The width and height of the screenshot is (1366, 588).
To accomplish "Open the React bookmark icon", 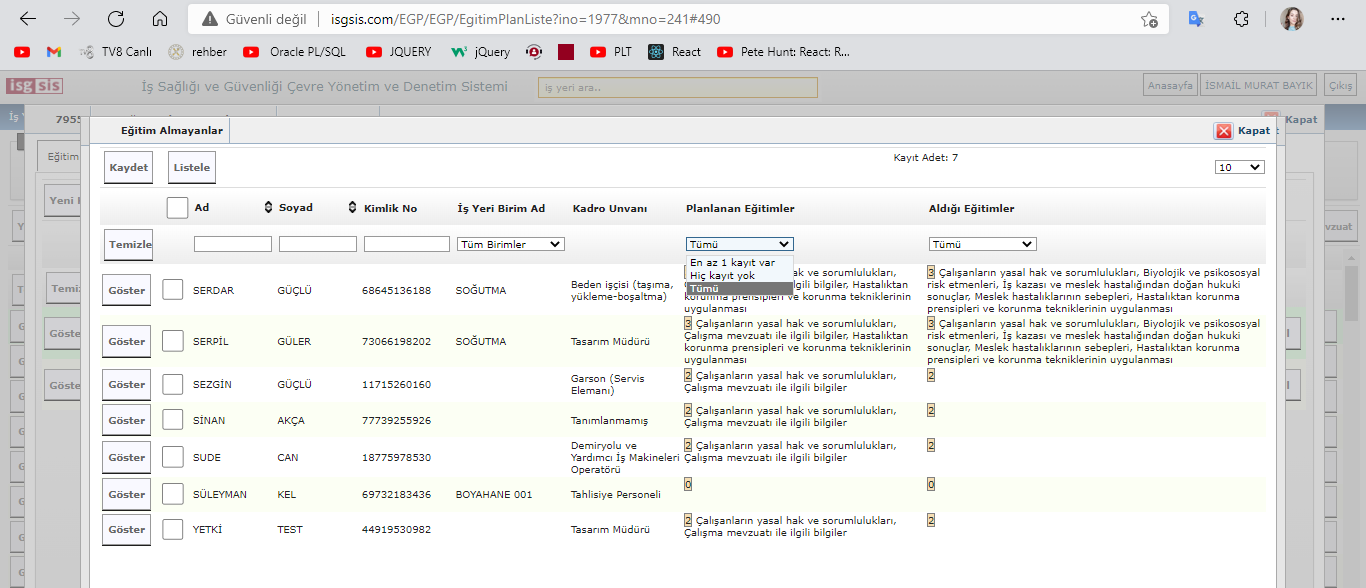I will coord(656,52).
